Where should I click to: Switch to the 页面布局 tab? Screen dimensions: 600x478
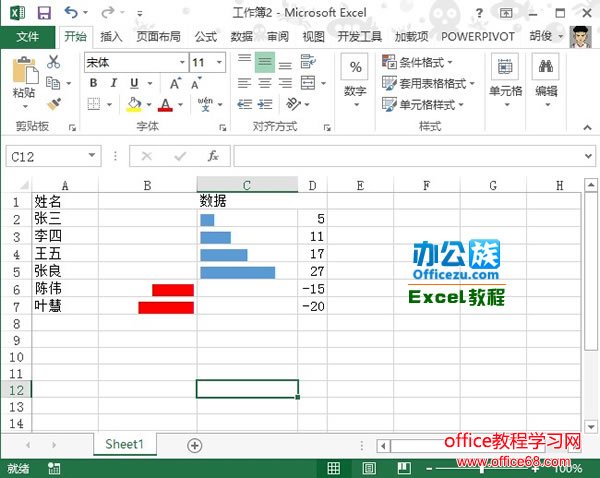(x=158, y=37)
